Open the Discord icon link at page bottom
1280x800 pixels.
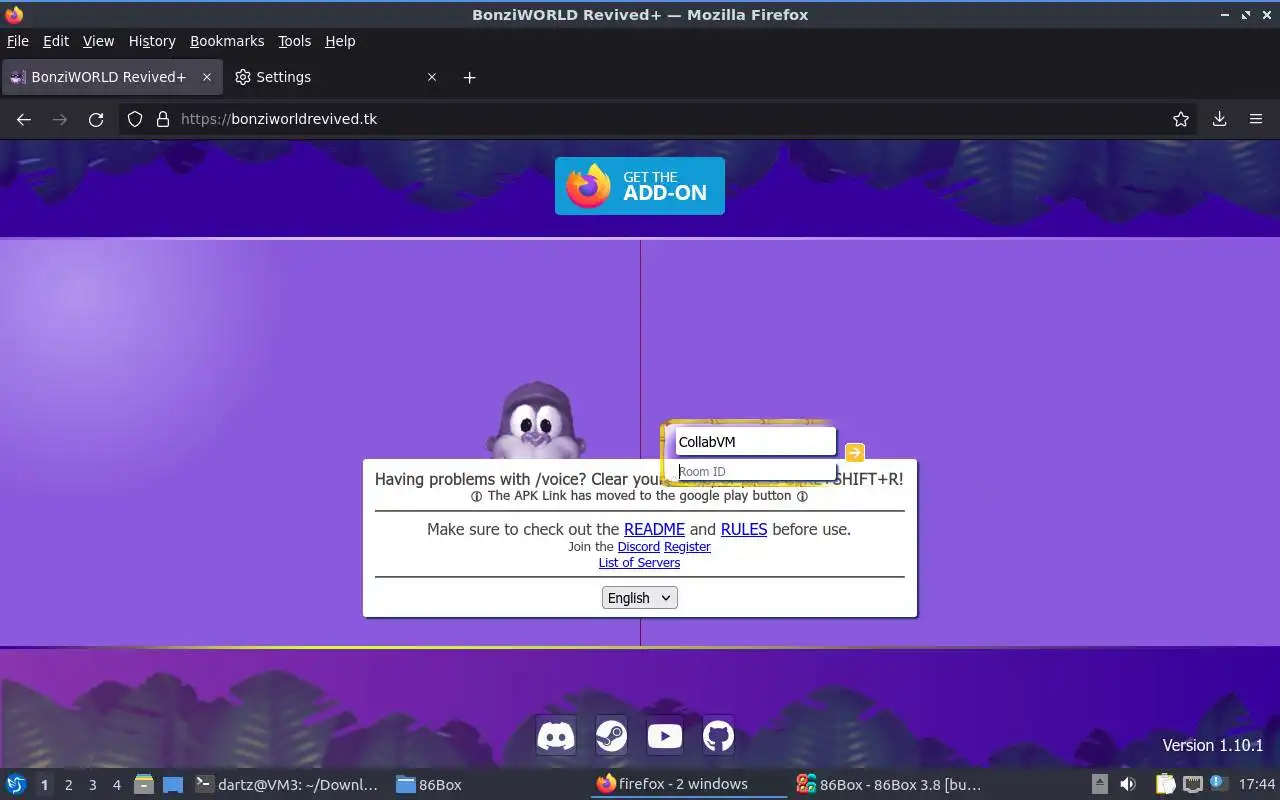click(556, 737)
